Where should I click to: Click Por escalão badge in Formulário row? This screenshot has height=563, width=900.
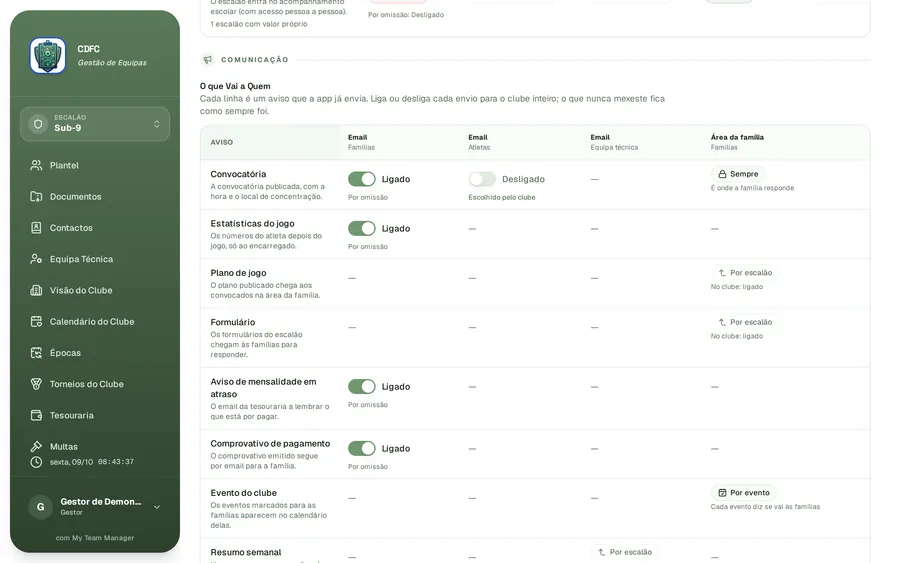point(745,322)
